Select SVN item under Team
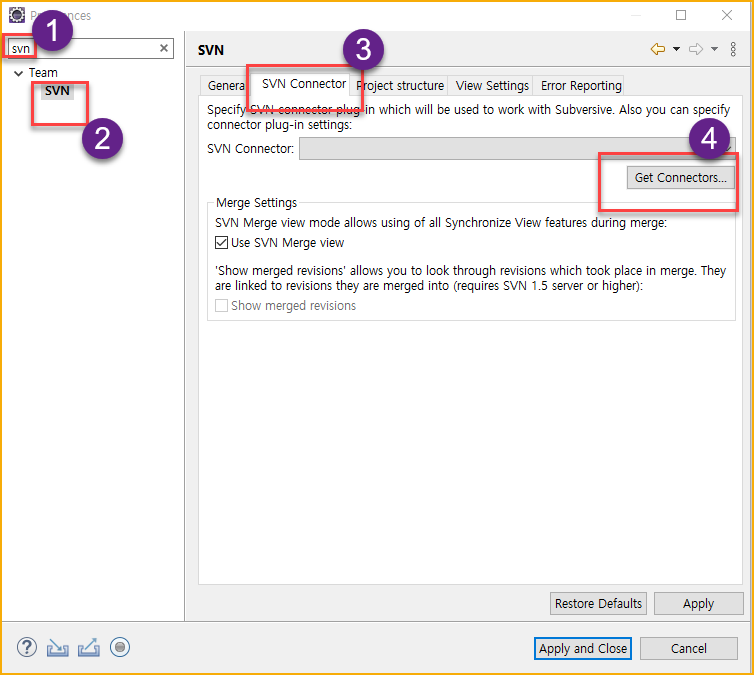754x675 pixels. [57, 90]
